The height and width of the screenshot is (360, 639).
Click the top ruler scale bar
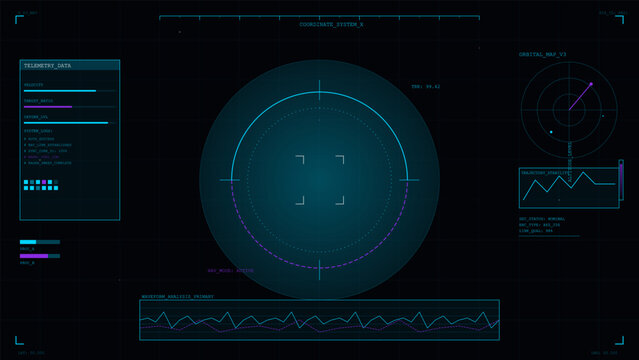tap(320, 18)
